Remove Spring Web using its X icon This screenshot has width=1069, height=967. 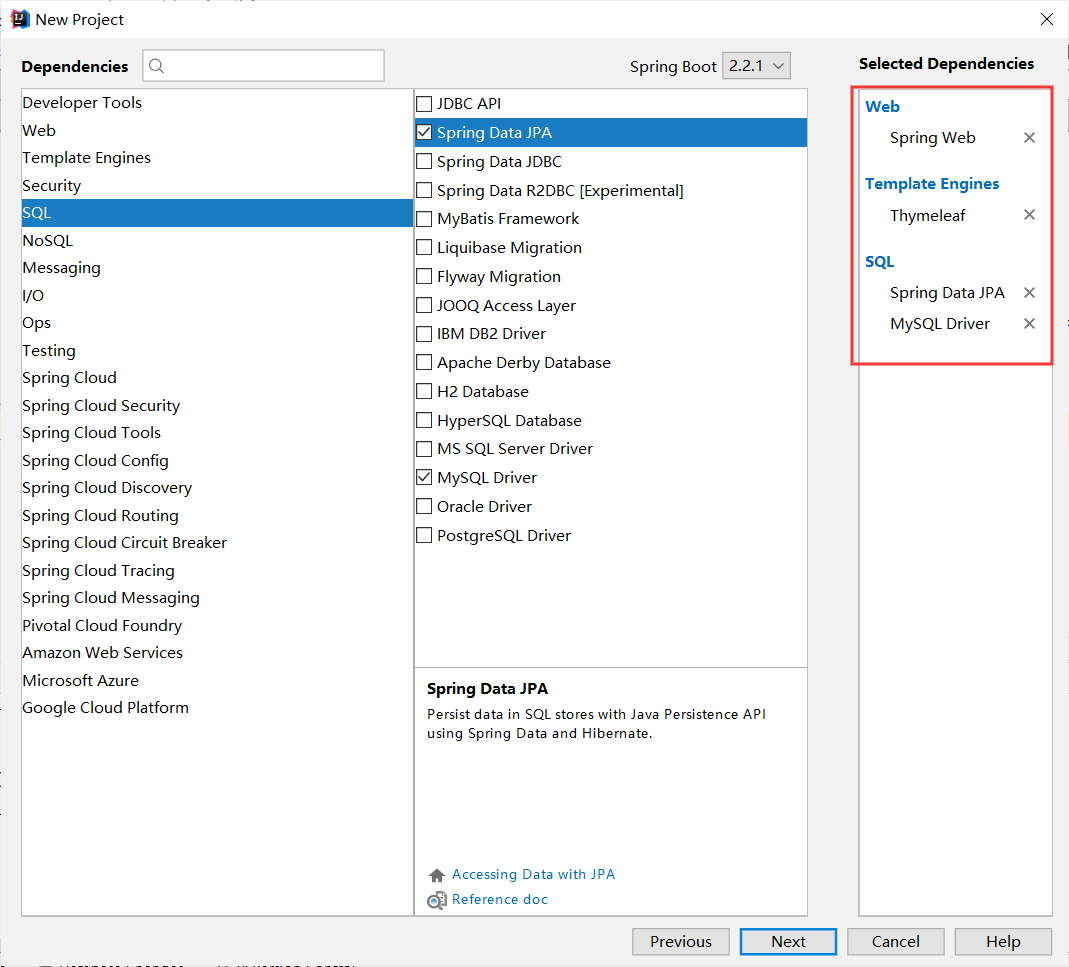pos(1029,137)
